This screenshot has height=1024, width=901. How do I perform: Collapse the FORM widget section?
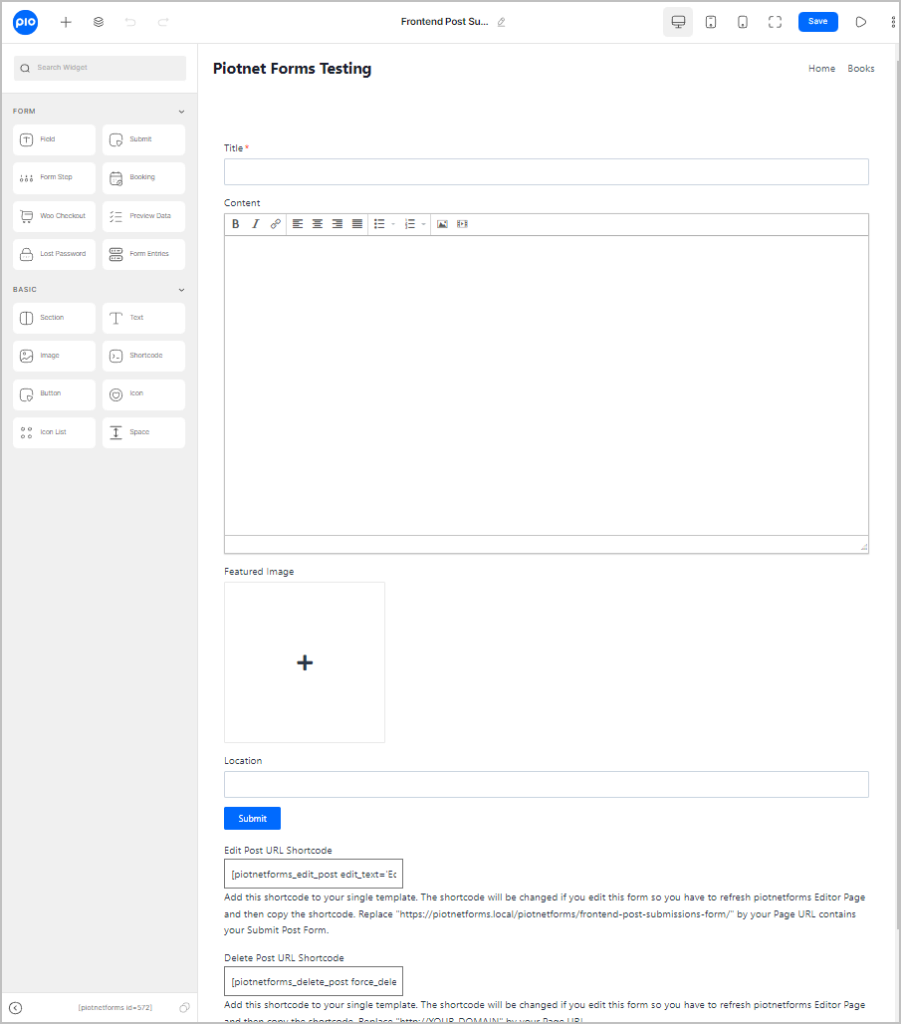point(182,112)
